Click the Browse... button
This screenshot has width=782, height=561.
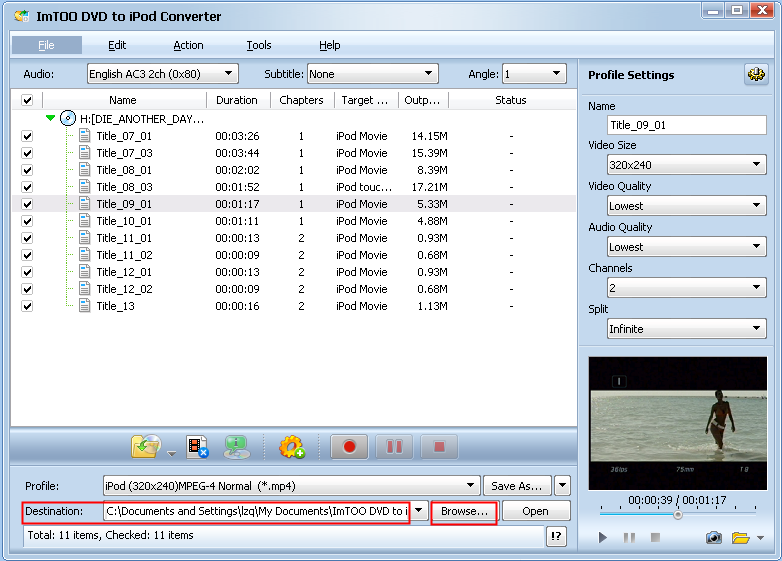(464, 511)
